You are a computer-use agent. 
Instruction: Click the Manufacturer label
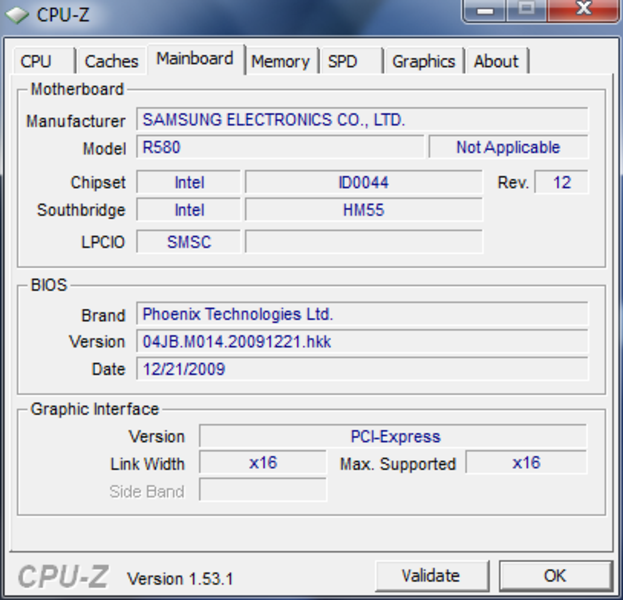[75, 121]
